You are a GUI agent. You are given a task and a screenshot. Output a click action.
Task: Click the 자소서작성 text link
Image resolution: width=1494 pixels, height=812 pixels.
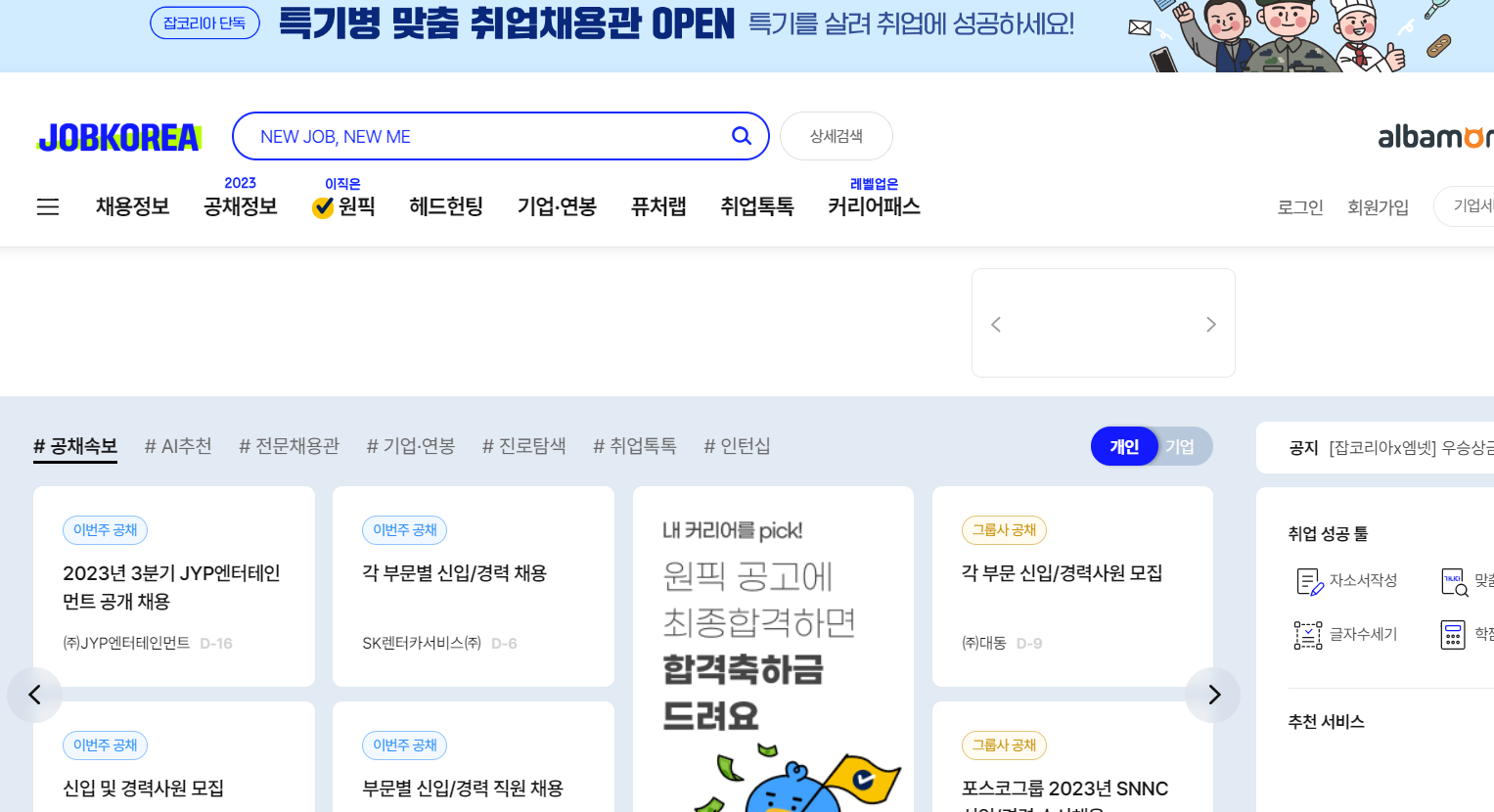(x=1363, y=580)
